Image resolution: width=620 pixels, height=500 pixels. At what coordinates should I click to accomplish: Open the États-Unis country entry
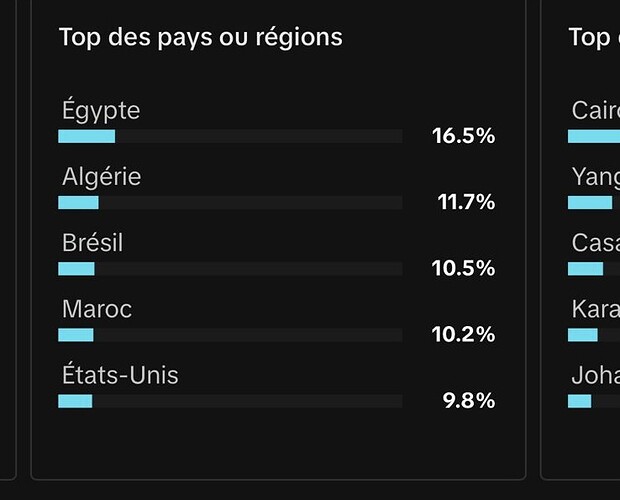tap(120, 376)
